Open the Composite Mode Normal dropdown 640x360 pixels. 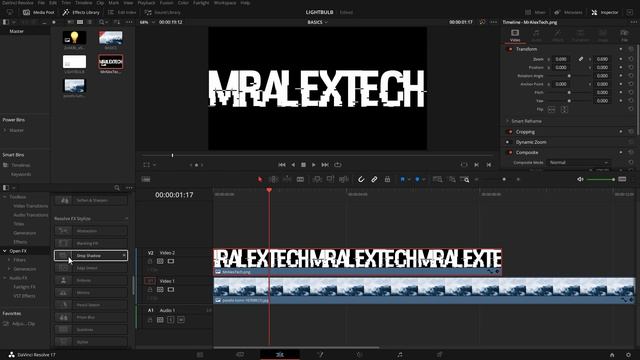pos(578,162)
